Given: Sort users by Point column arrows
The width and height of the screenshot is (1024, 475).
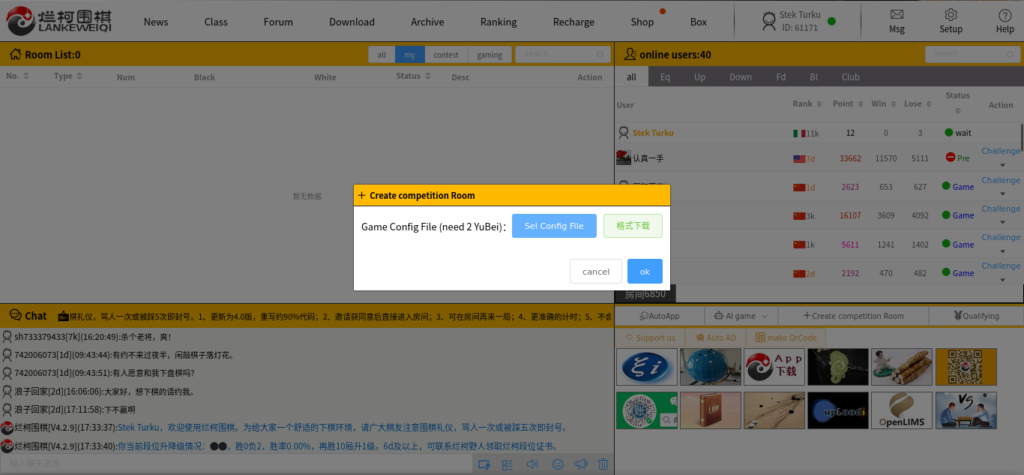Looking at the screenshot, I should pyautogui.click(x=860, y=104).
